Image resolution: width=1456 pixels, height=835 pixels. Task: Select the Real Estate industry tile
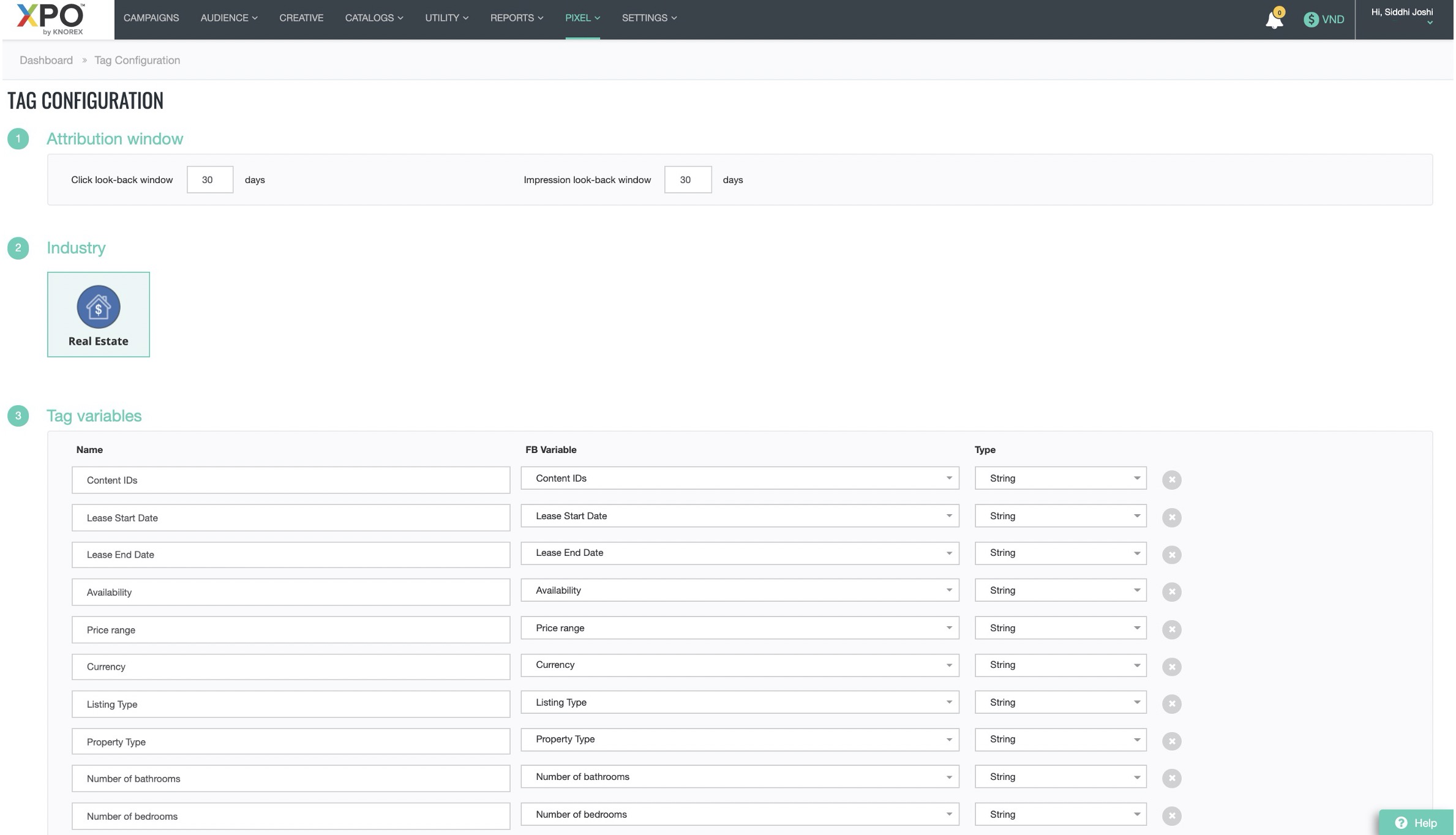[99, 315]
